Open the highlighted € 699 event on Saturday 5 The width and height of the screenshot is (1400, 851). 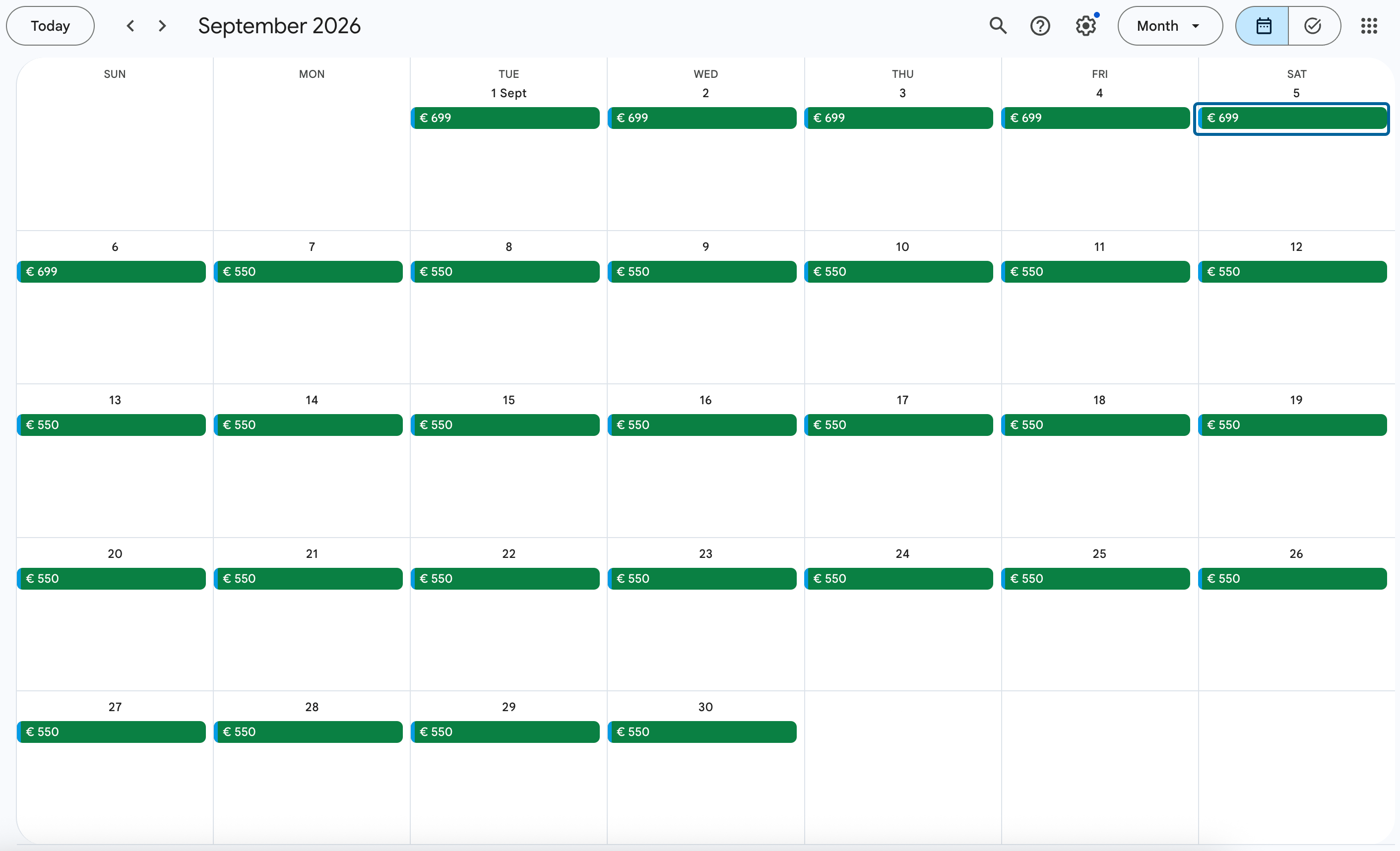[1292, 118]
